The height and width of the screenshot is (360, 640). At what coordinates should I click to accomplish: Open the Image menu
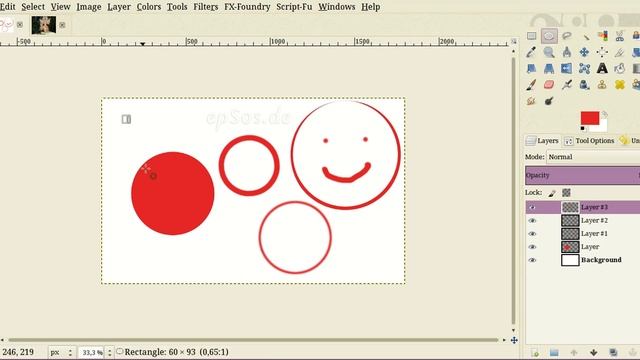click(x=89, y=7)
